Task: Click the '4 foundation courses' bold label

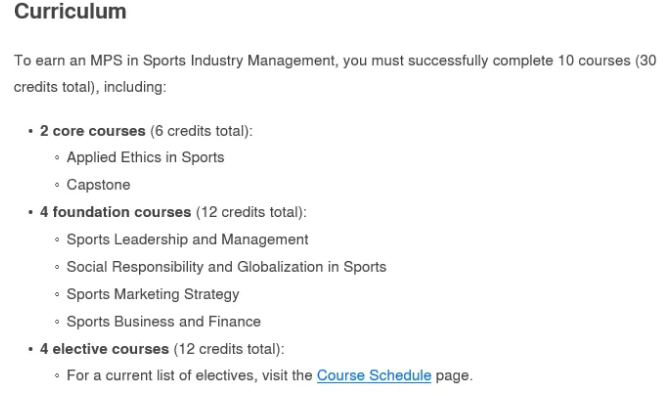Action: (x=116, y=212)
